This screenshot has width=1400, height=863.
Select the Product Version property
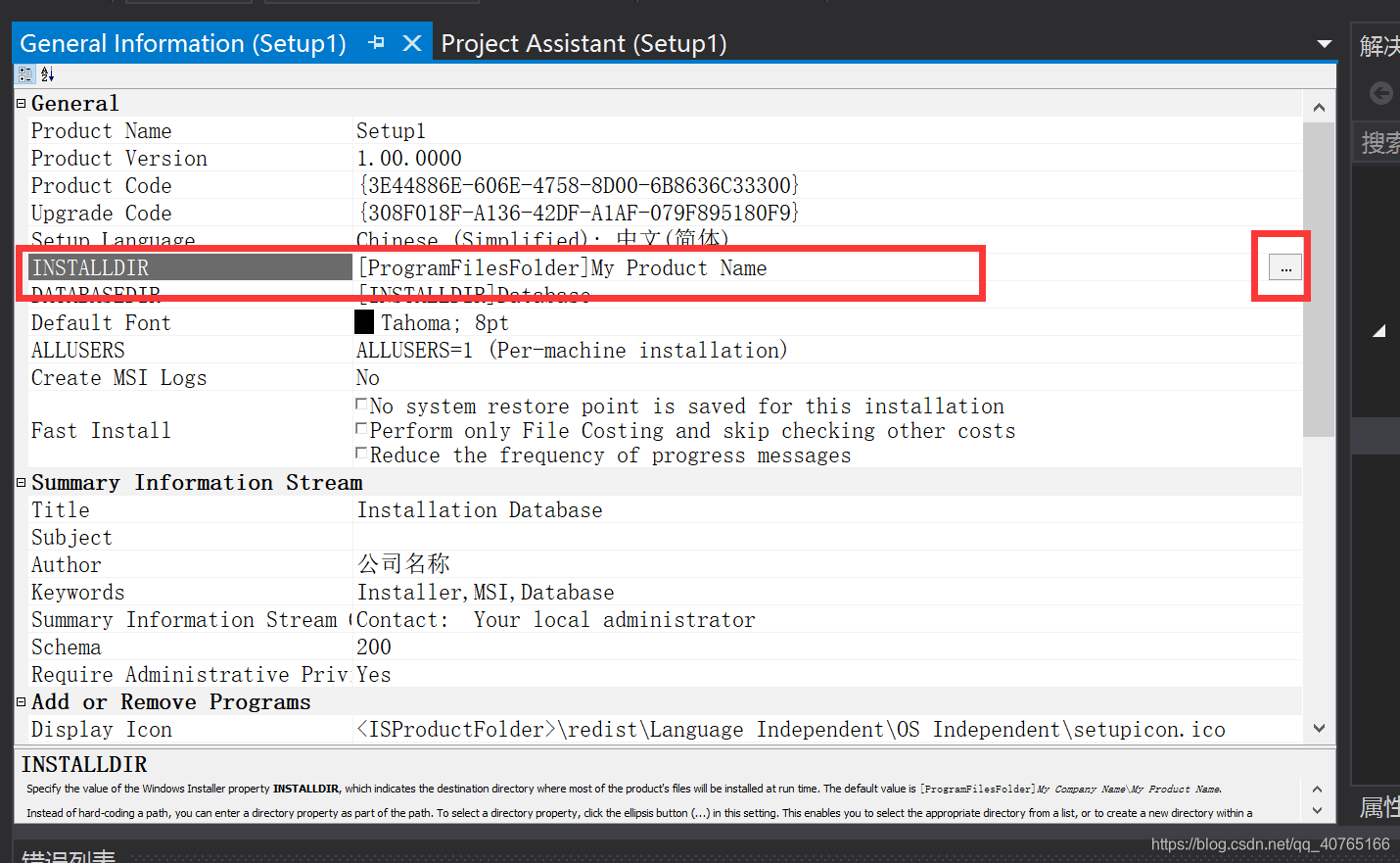[x=118, y=158]
